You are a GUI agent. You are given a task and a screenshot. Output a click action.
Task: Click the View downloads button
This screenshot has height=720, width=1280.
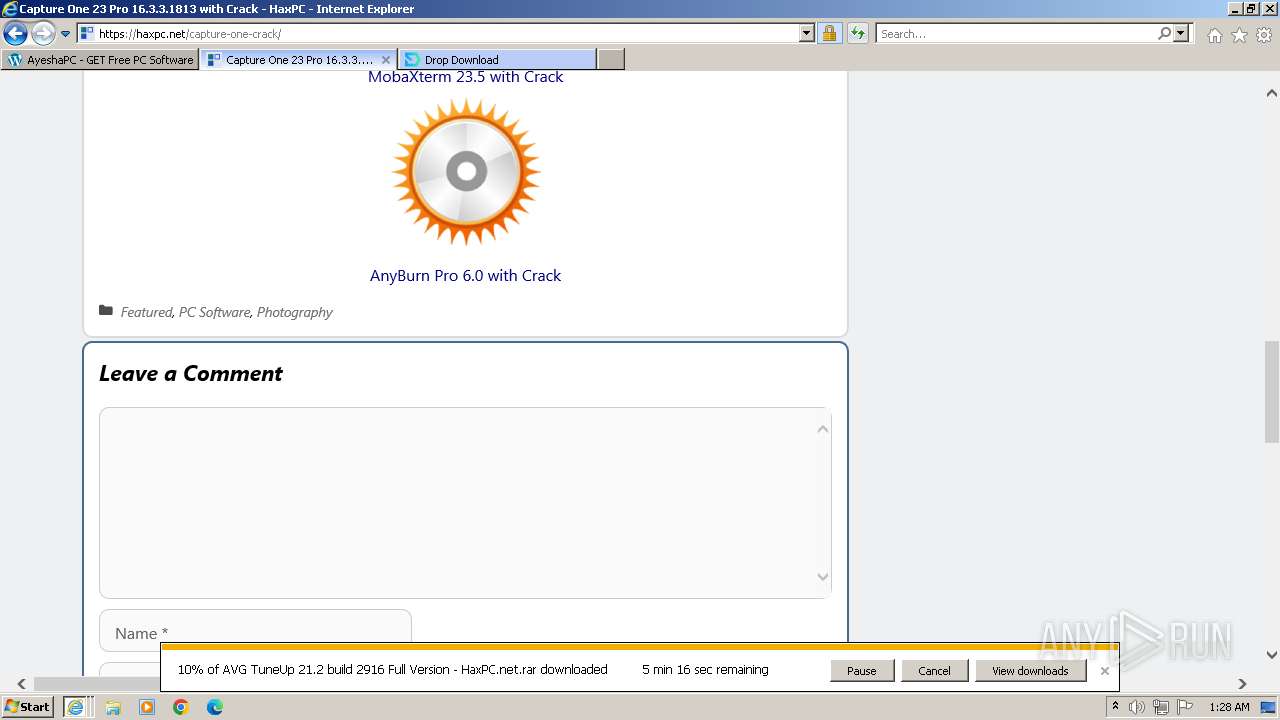(1030, 671)
